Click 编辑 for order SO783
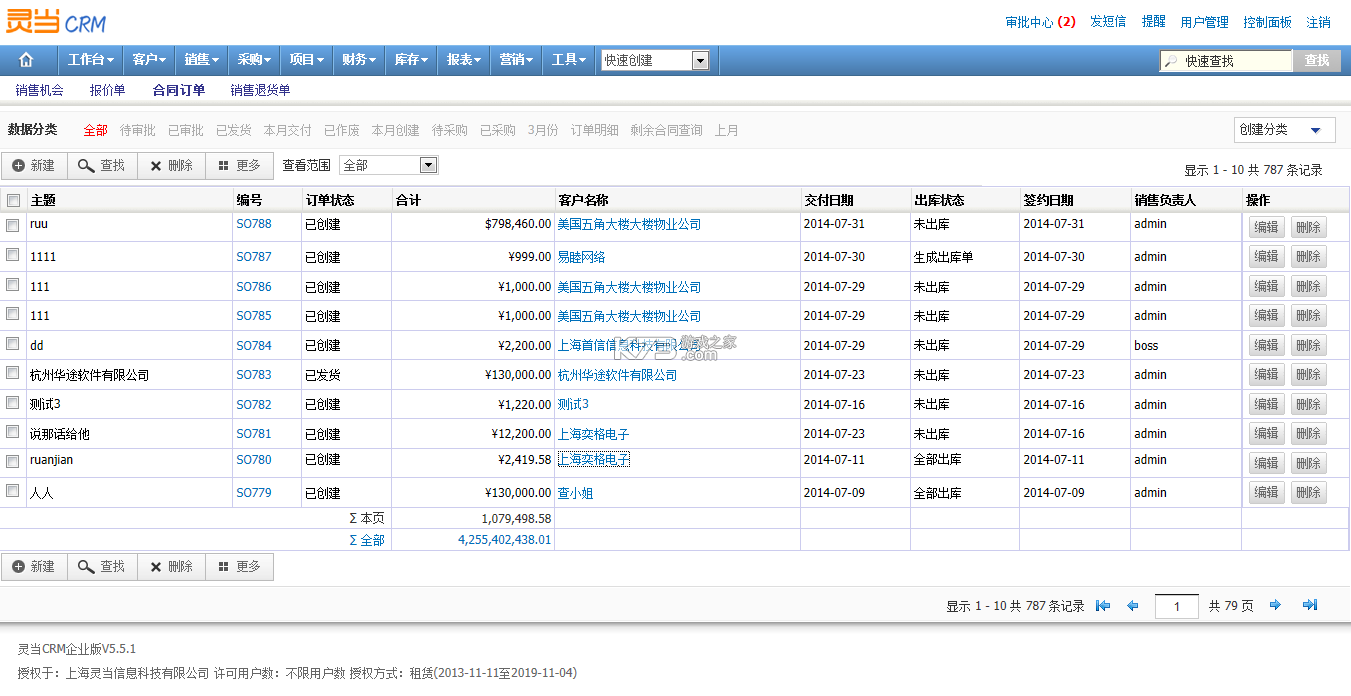1351x696 pixels. pos(1267,375)
